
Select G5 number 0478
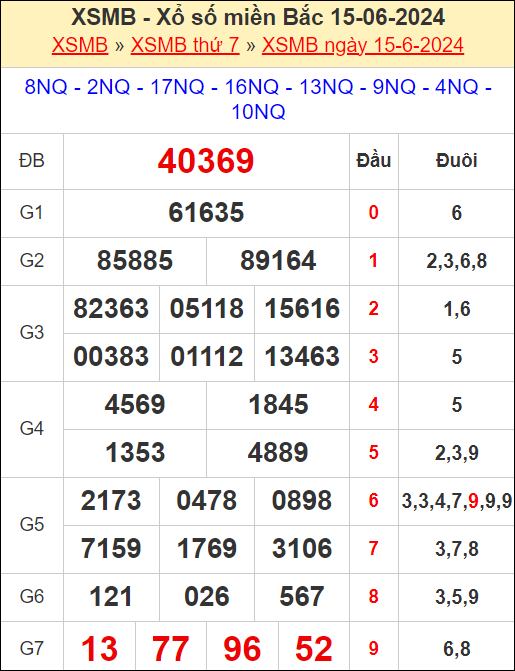(207, 500)
